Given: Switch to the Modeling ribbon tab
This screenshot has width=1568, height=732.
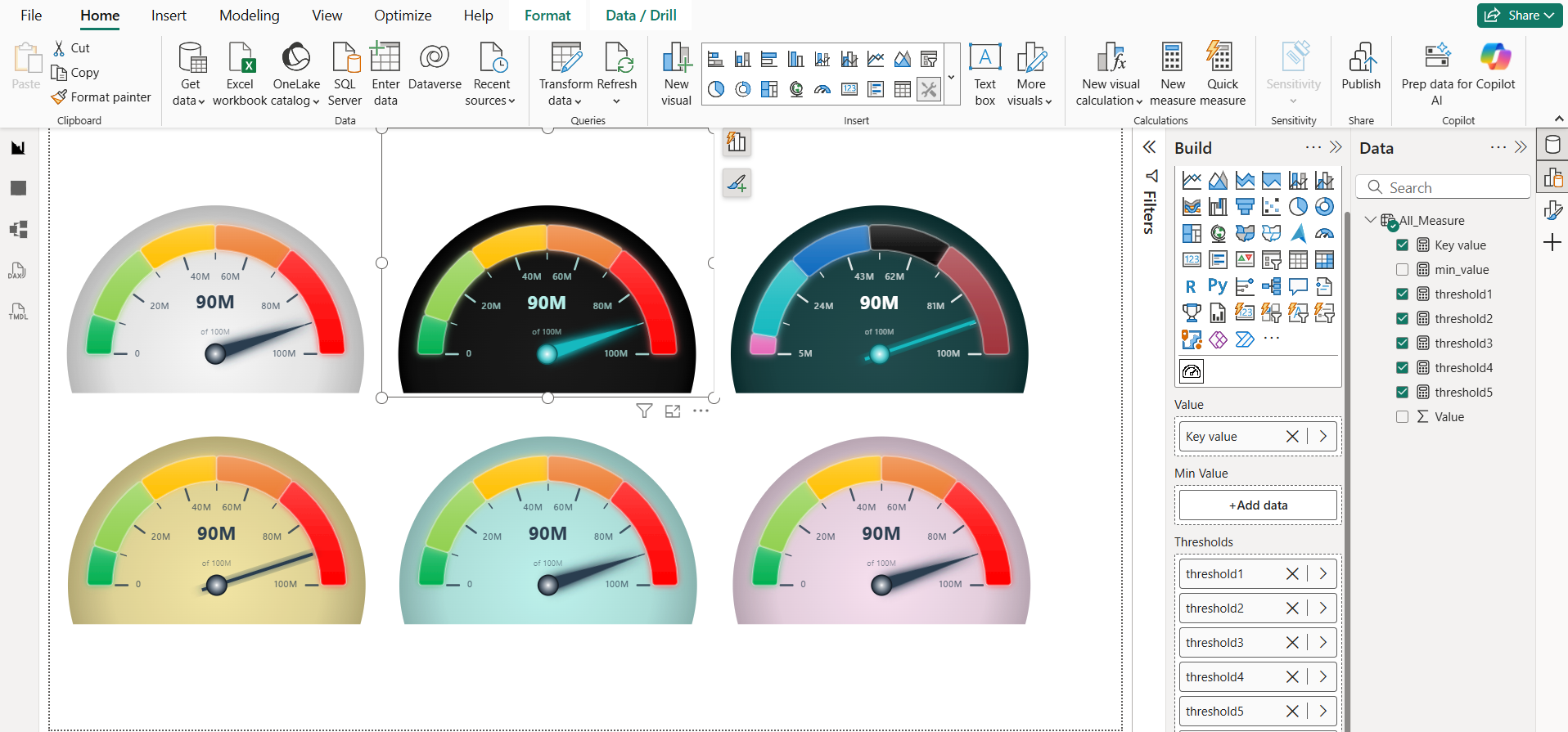Looking at the screenshot, I should (x=249, y=16).
